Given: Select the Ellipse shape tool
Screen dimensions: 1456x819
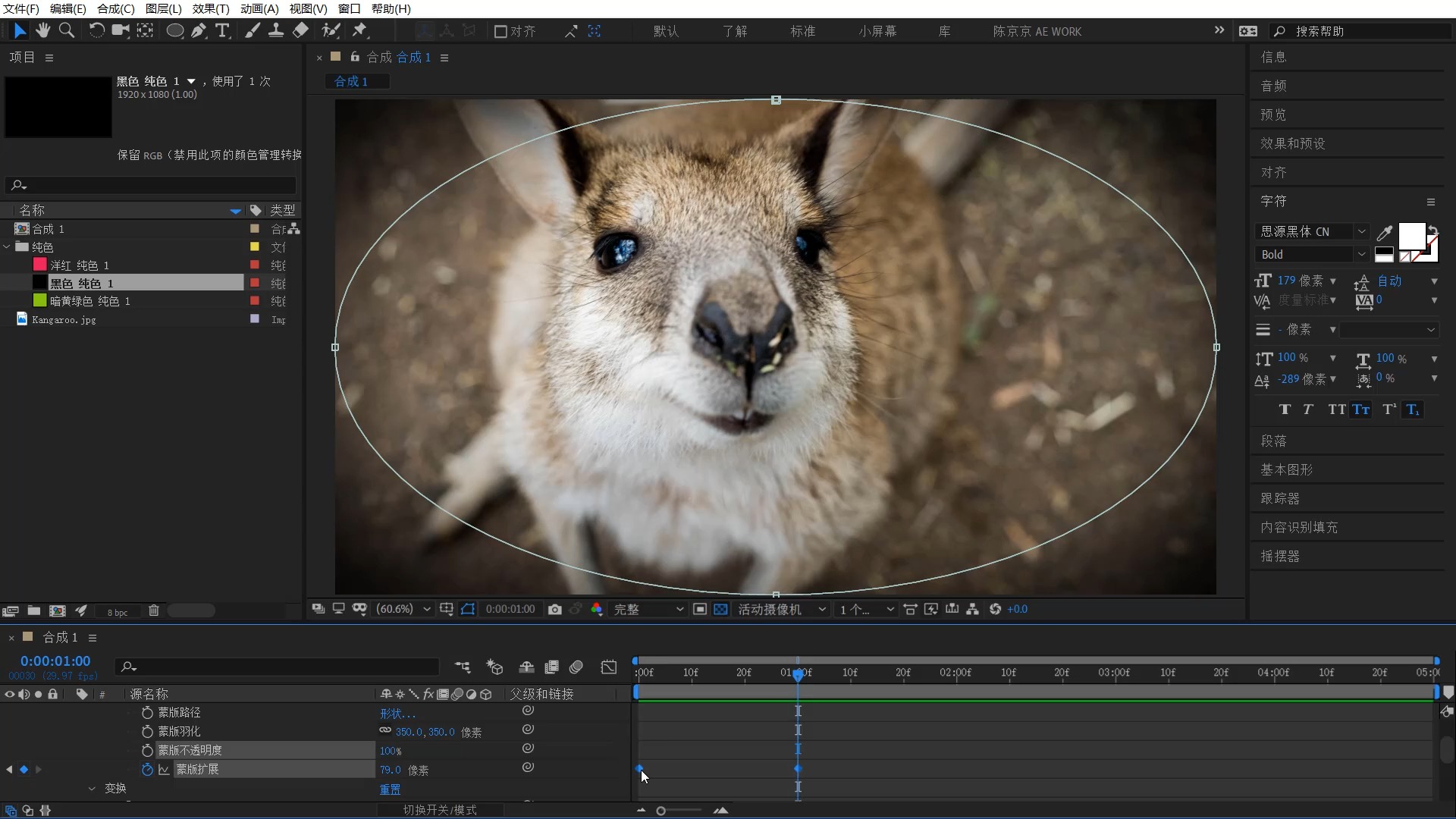Looking at the screenshot, I should pos(174,30).
